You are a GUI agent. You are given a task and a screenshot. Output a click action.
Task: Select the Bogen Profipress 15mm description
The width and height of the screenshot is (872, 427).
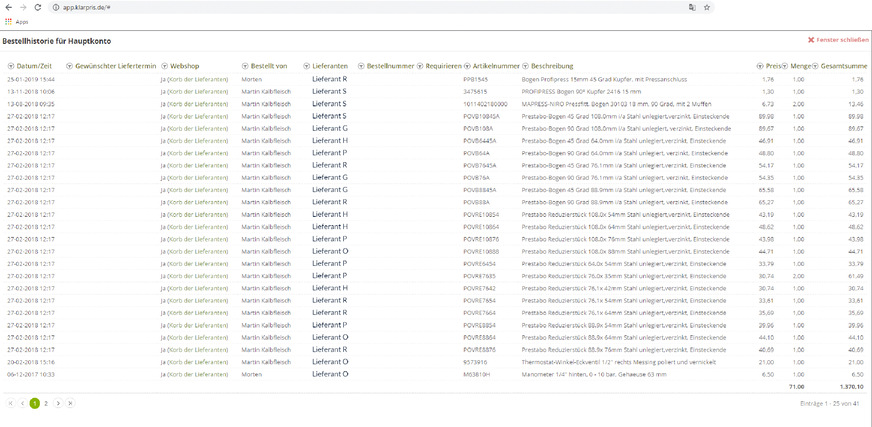click(x=604, y=80)
